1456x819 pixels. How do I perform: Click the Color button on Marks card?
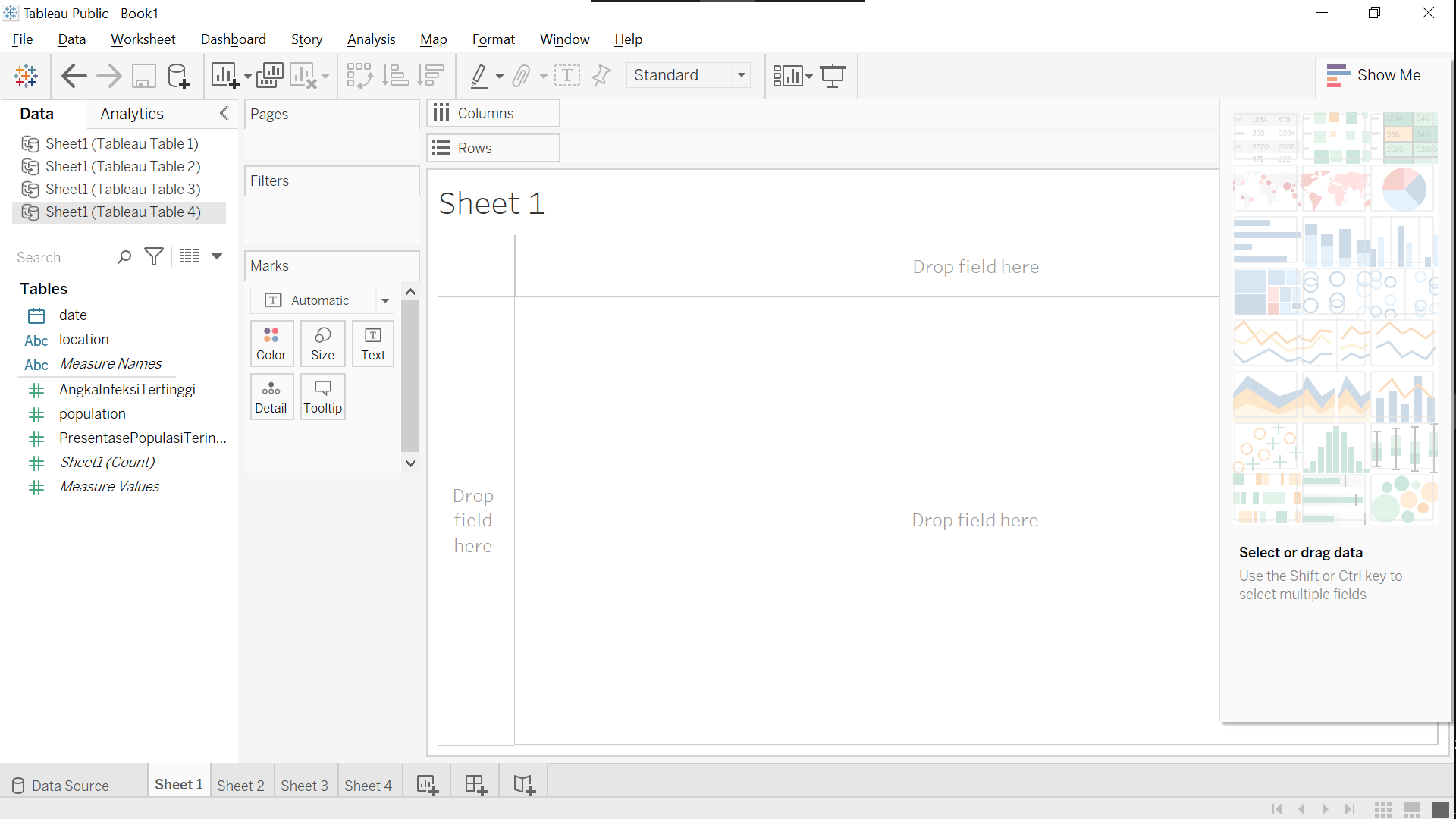(x=271, y=344)
